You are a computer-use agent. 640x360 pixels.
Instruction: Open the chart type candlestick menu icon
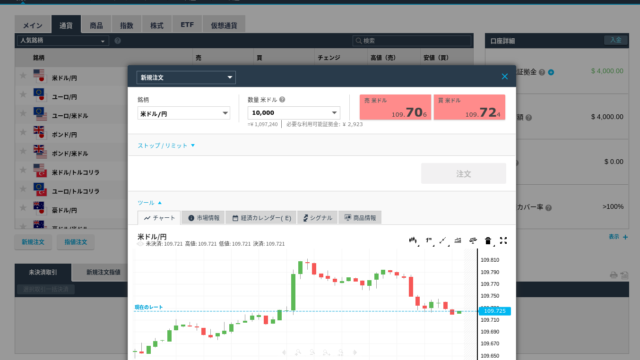point(413,241)
